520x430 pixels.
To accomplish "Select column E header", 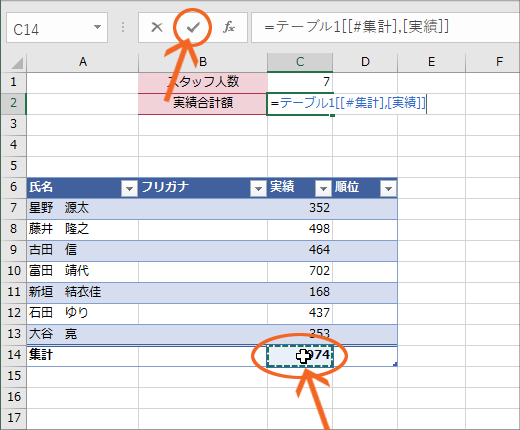I will 431,62.
